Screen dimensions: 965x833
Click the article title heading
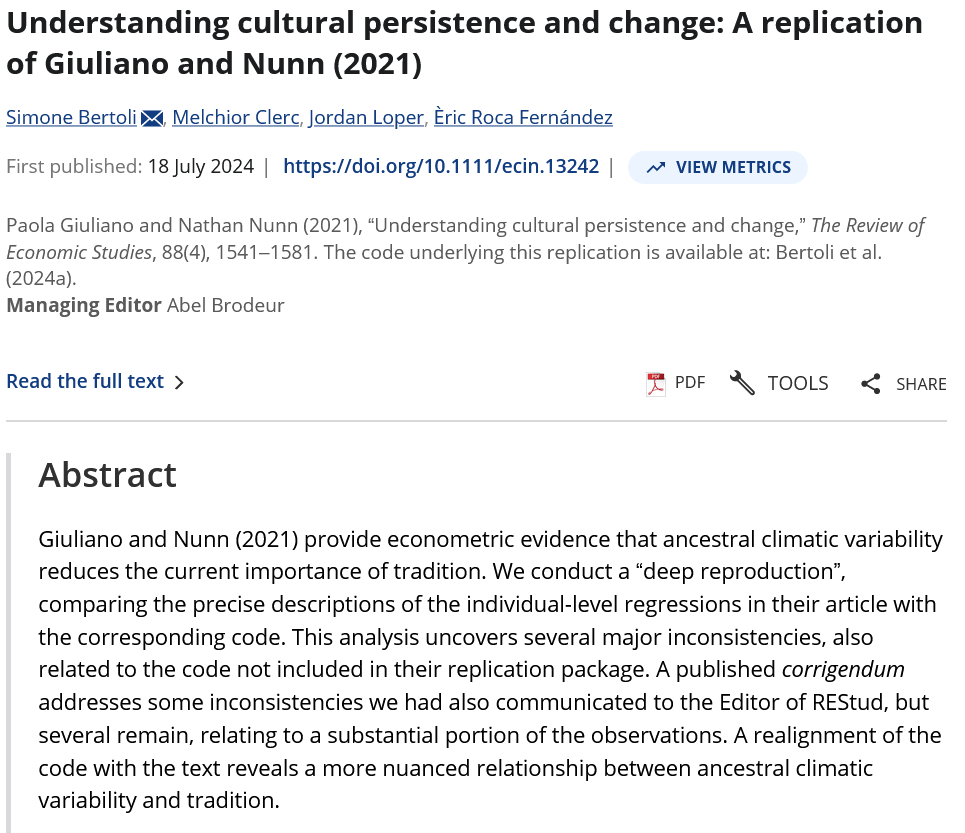pos(464,43)
